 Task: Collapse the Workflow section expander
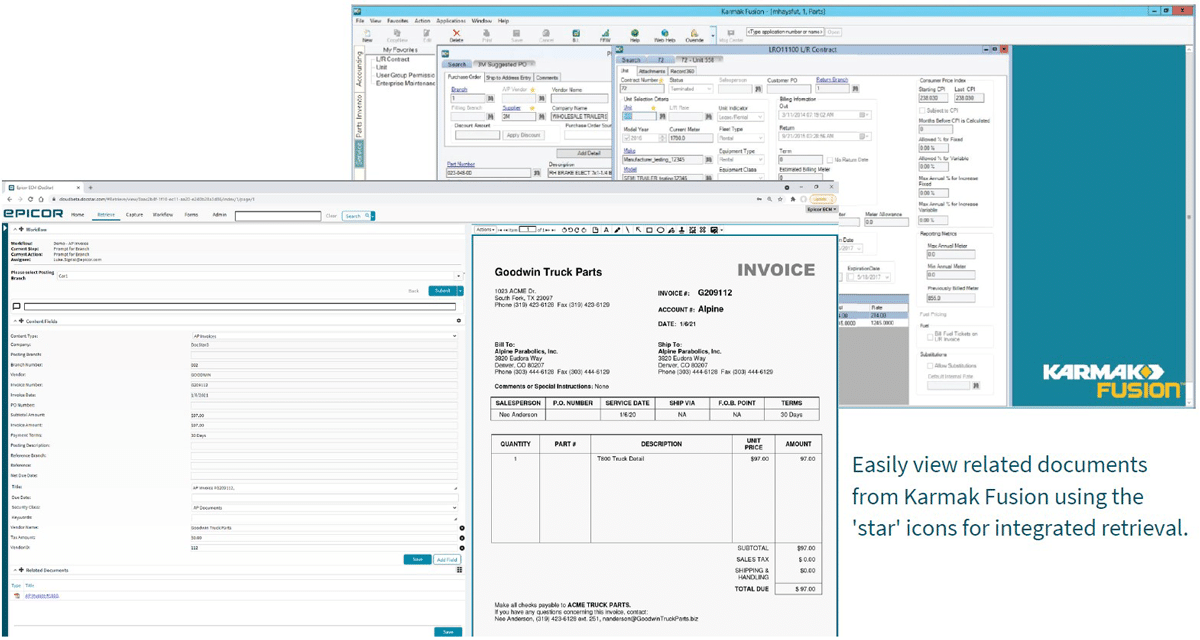[x=15, y=230]
